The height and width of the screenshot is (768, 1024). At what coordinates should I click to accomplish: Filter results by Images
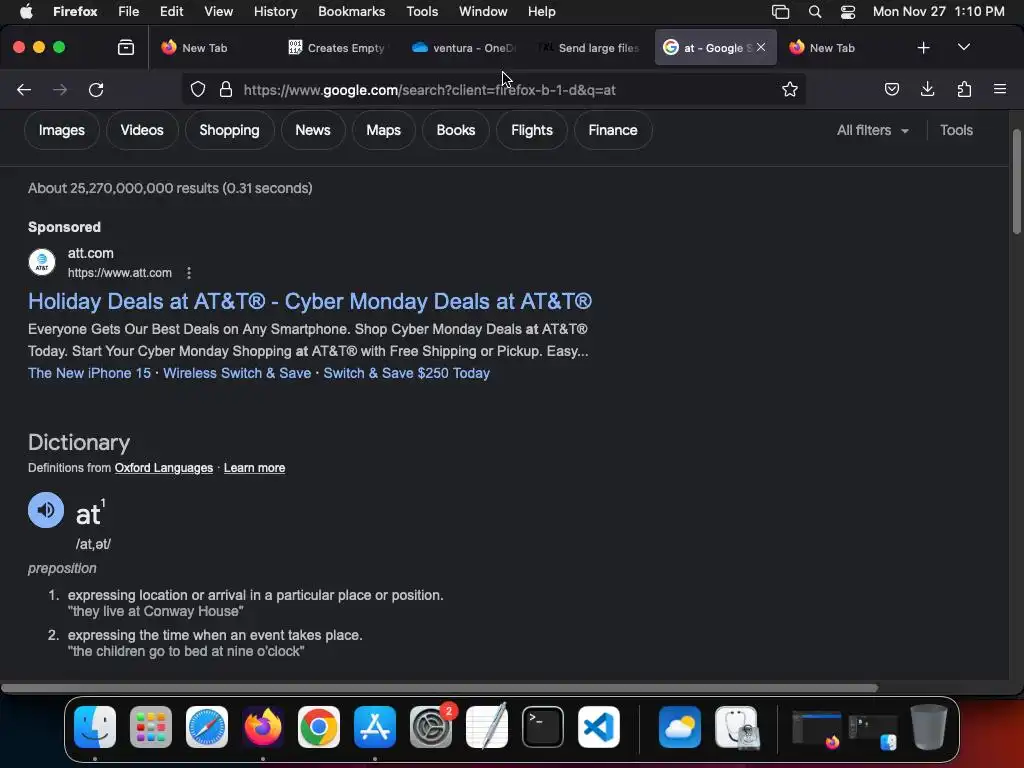[x=61, y=131]
